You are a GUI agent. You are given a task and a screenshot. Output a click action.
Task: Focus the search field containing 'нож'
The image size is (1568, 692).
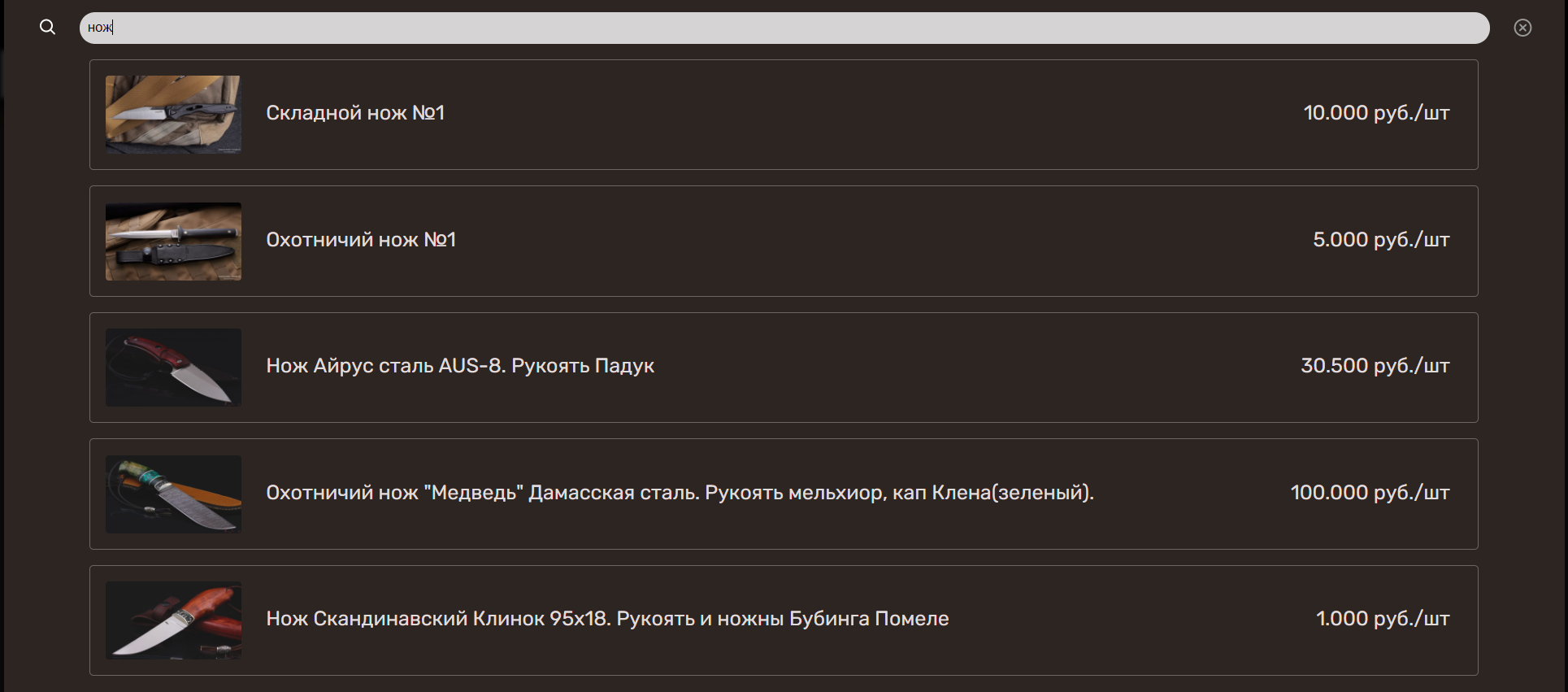pyautogui.click(x=784, y=28)
